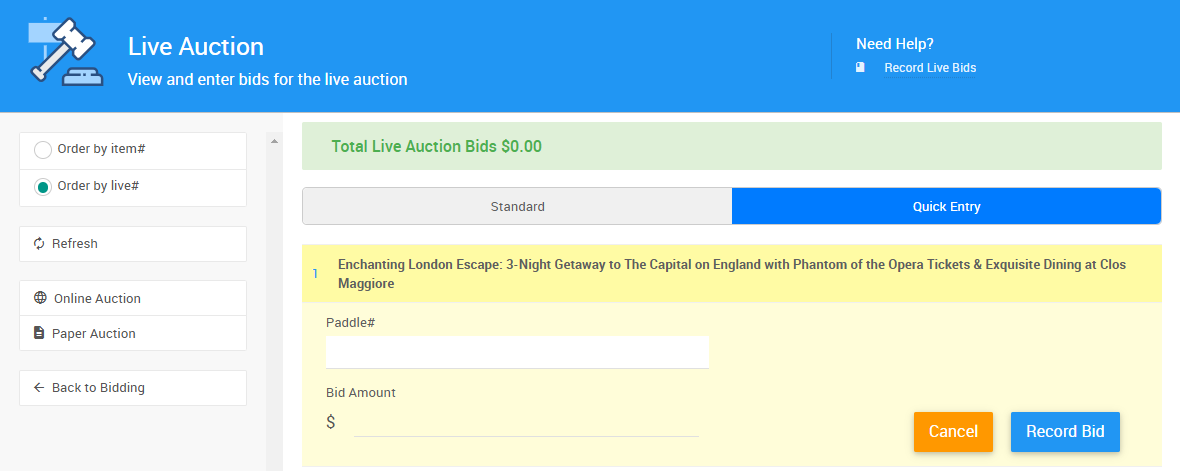
Task: Switch to the Quick Entry tab
Action: coord(946,207)
